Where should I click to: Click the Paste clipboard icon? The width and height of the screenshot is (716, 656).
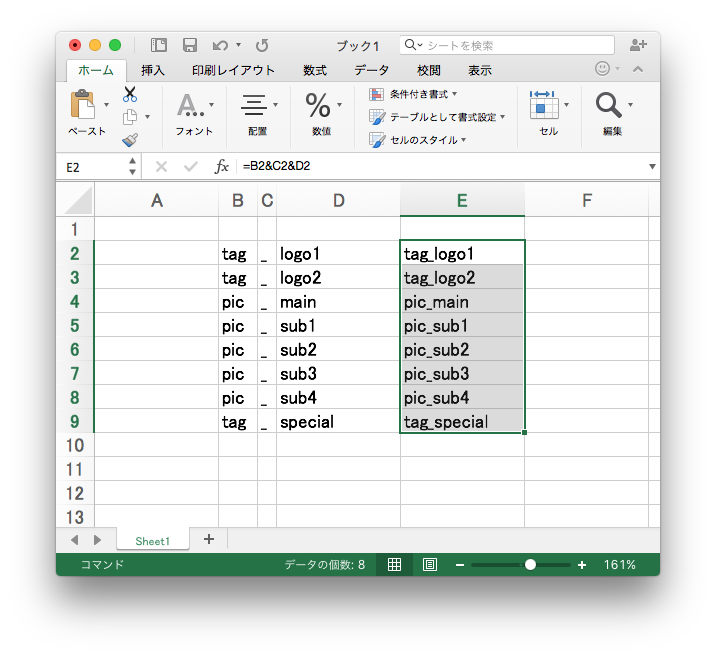82,105
